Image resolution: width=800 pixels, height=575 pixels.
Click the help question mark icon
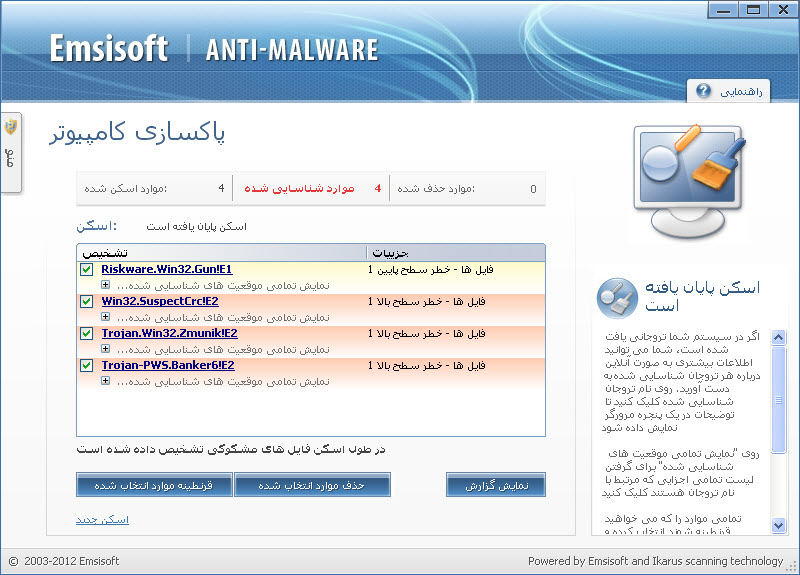703,91
